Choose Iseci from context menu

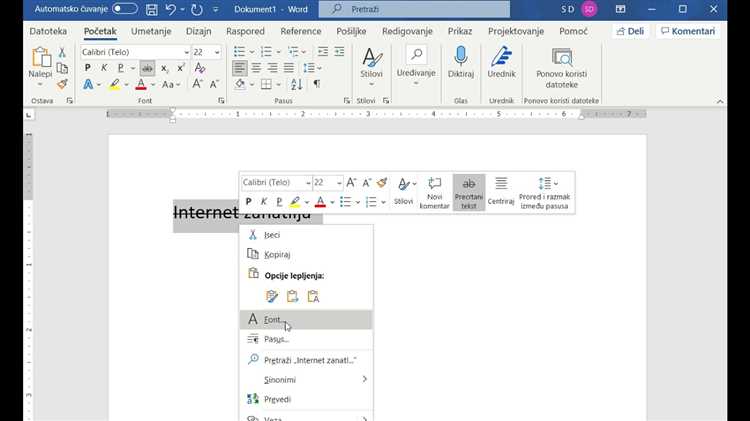pos(306,235)
